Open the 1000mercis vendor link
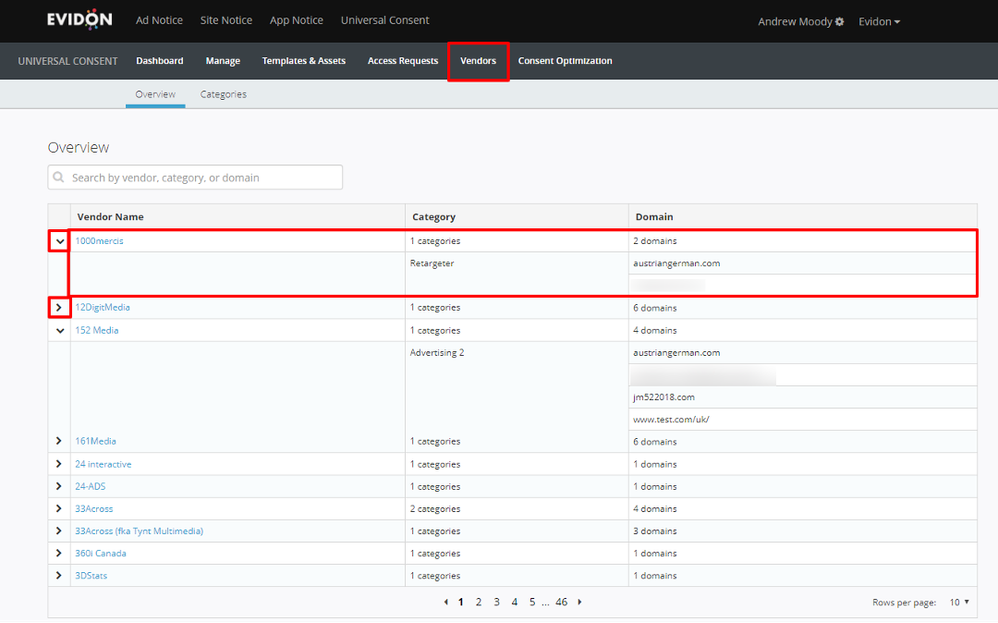998x623 pixels. tap(99, 241)
